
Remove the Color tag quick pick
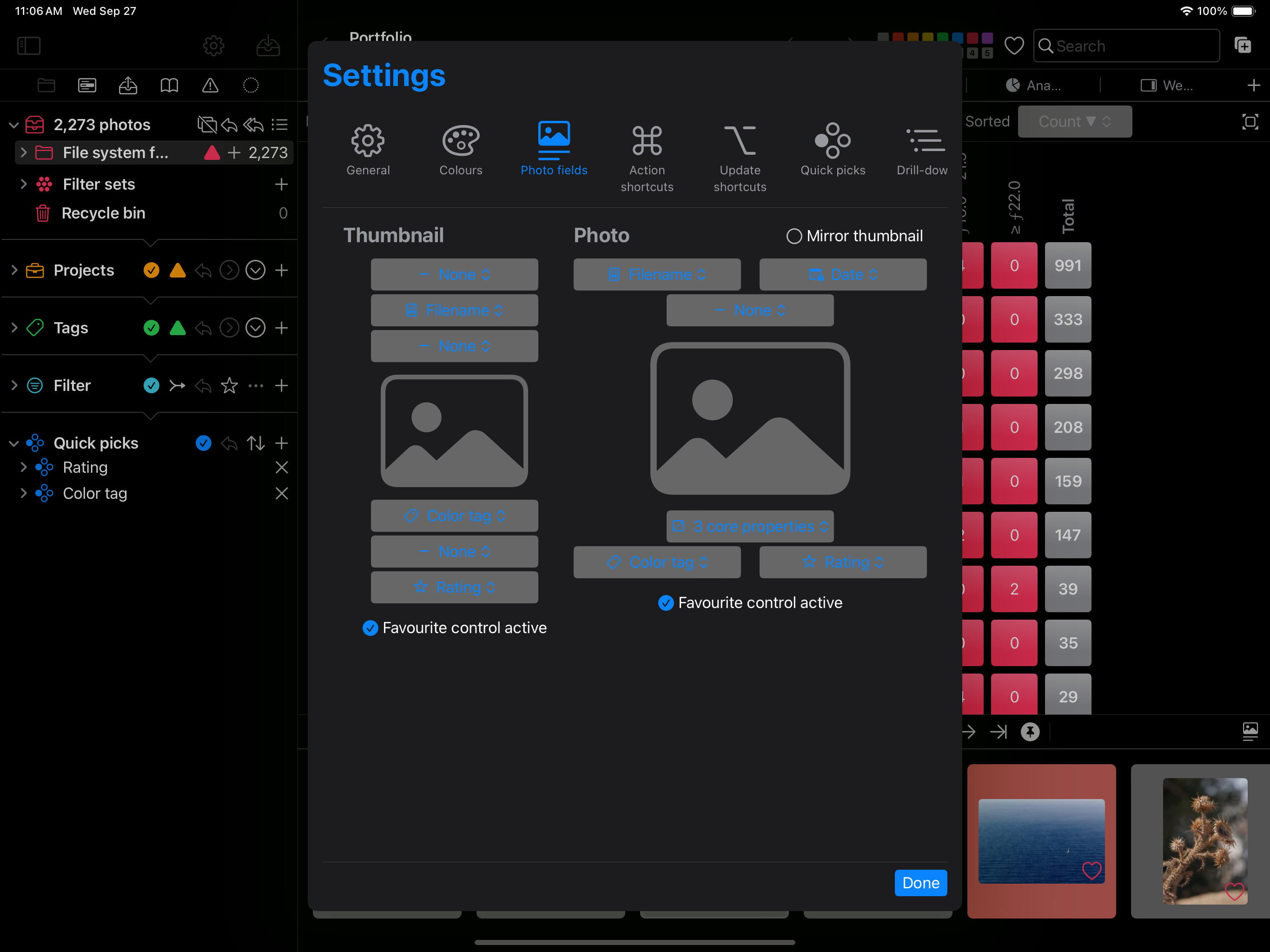coord(281,493)
